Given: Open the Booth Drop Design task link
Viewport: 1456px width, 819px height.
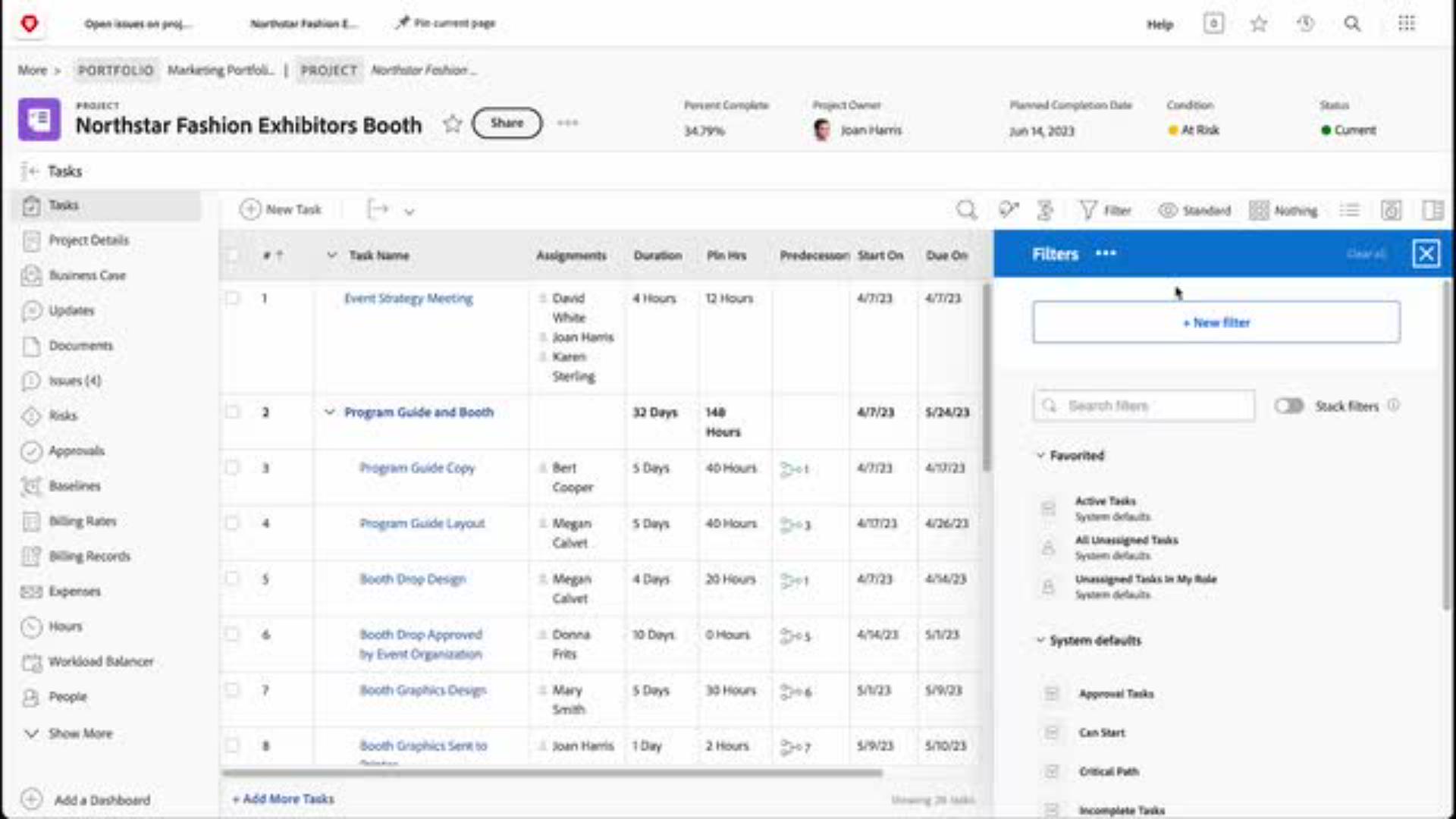Looking at the screenshot, I should (x=412, y=579).
